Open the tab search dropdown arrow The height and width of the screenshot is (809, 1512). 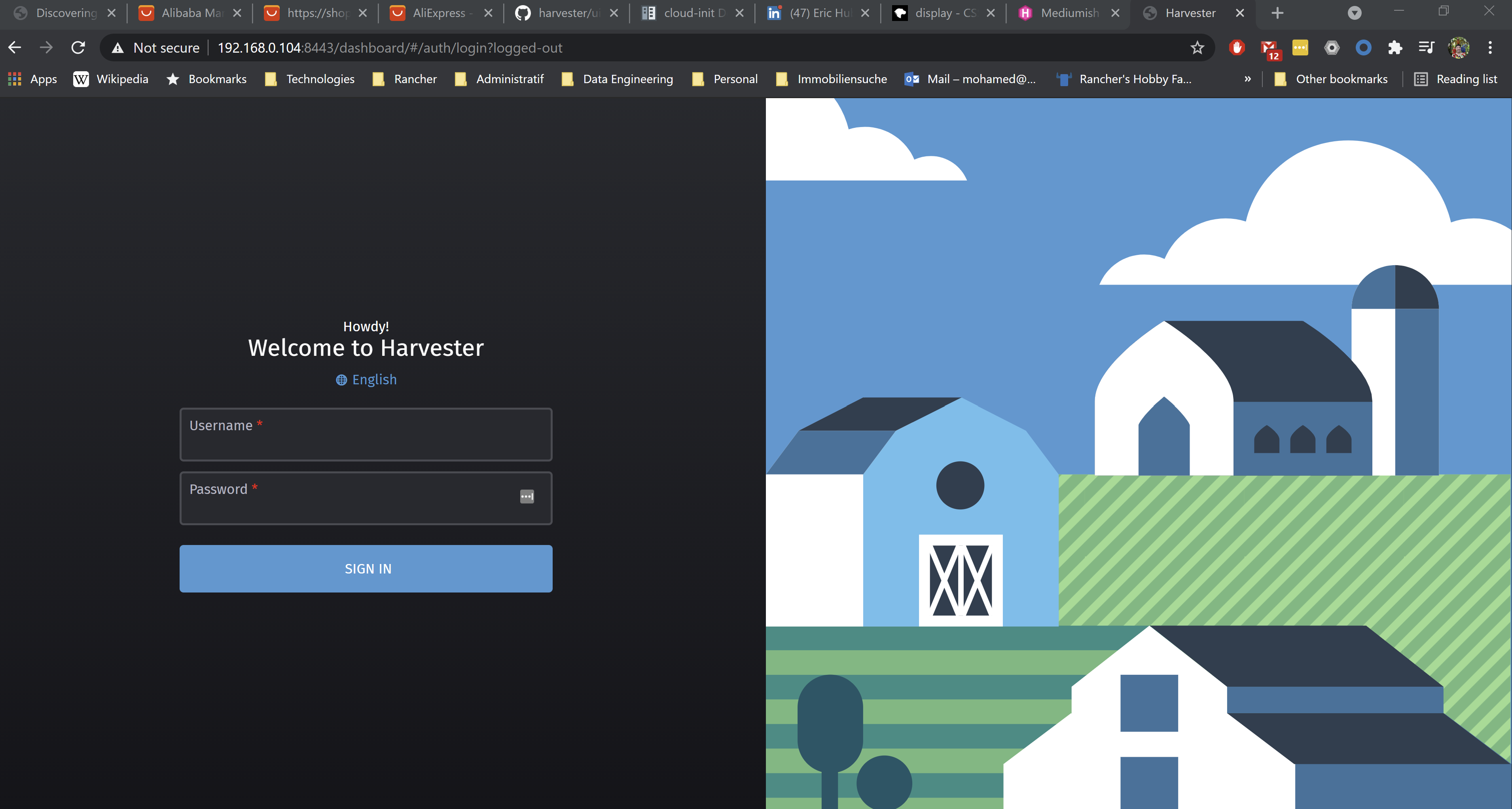point(1355,13)
